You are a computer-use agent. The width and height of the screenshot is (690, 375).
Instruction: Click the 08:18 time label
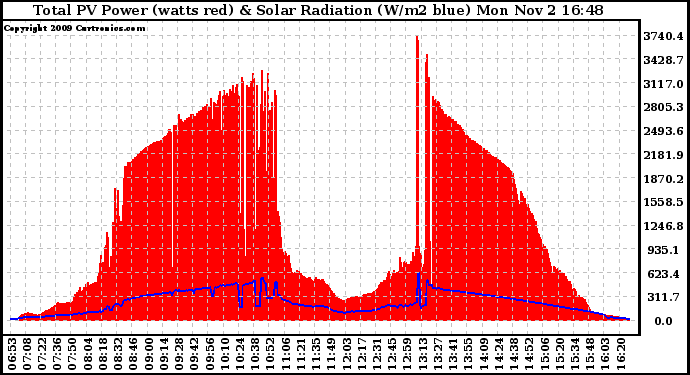[x=103, y=354]
